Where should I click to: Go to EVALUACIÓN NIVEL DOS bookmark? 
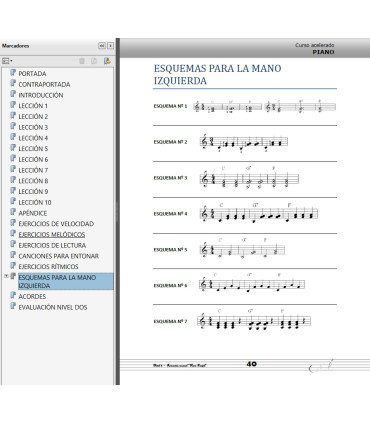tap(53, 307)
